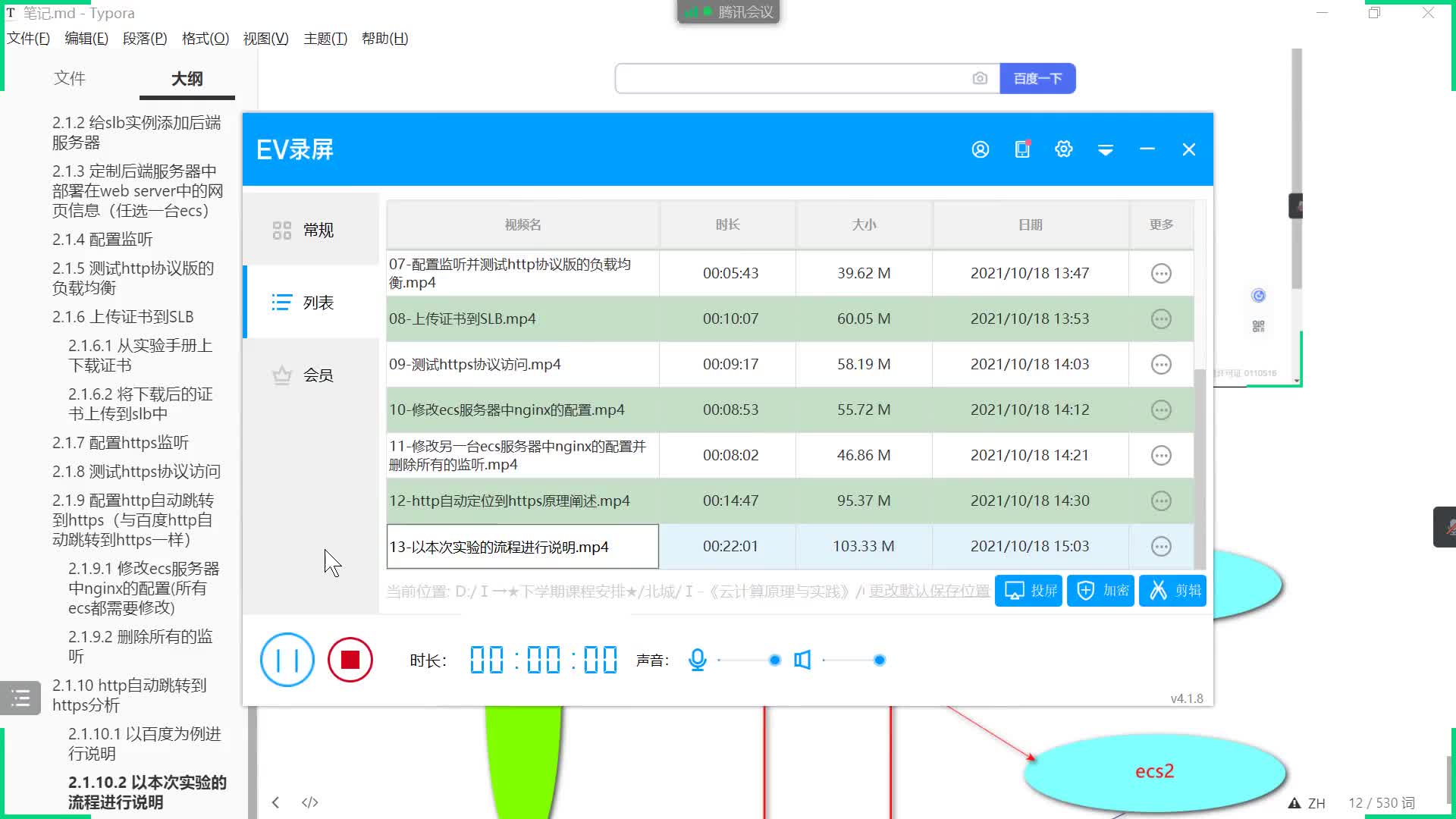Jump to outline item 2.1.10.1 以百度为例进行说明
This screenshot has width=1456, height=819.
point(144,743)
